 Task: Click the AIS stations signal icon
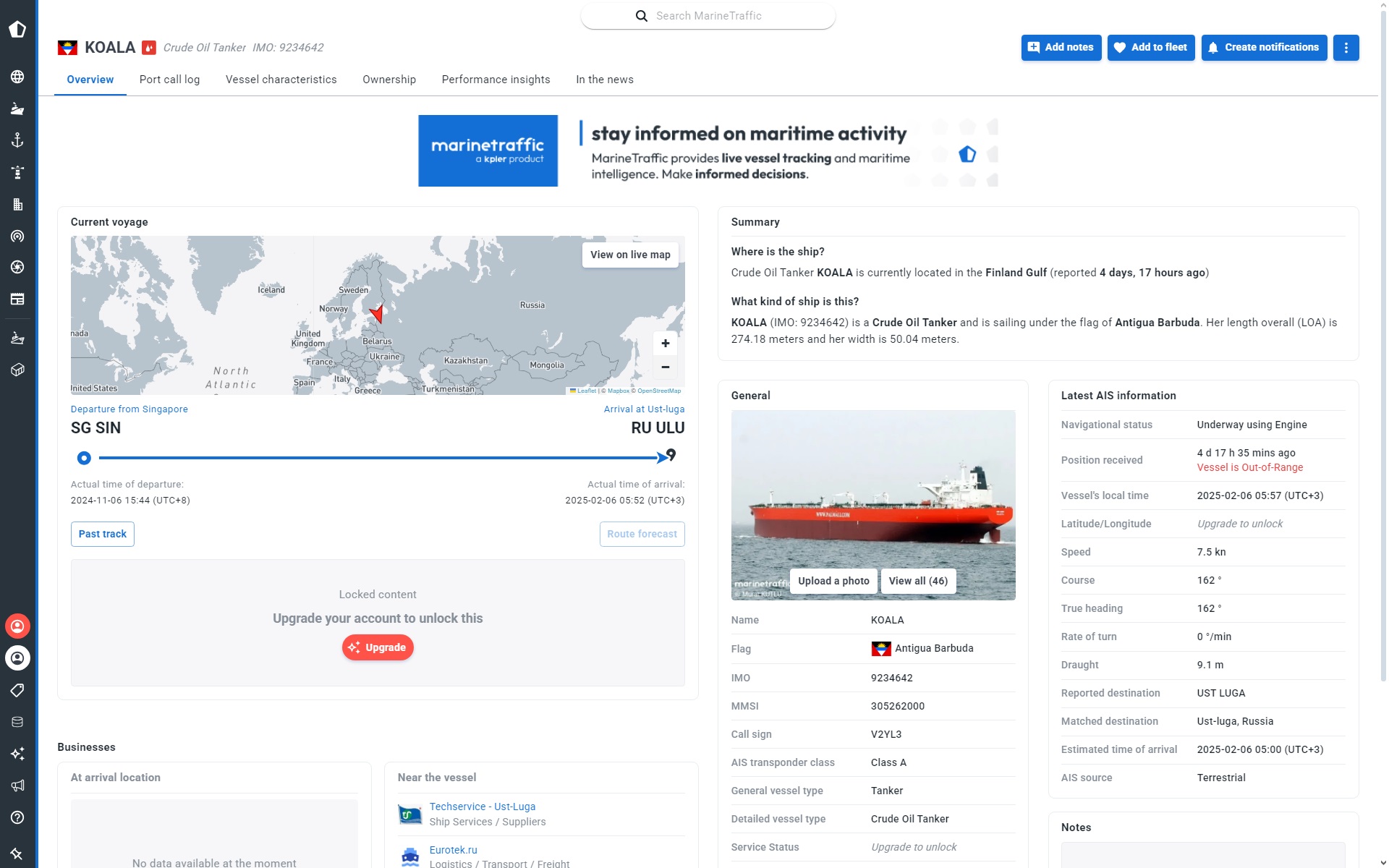click(17, 236)
